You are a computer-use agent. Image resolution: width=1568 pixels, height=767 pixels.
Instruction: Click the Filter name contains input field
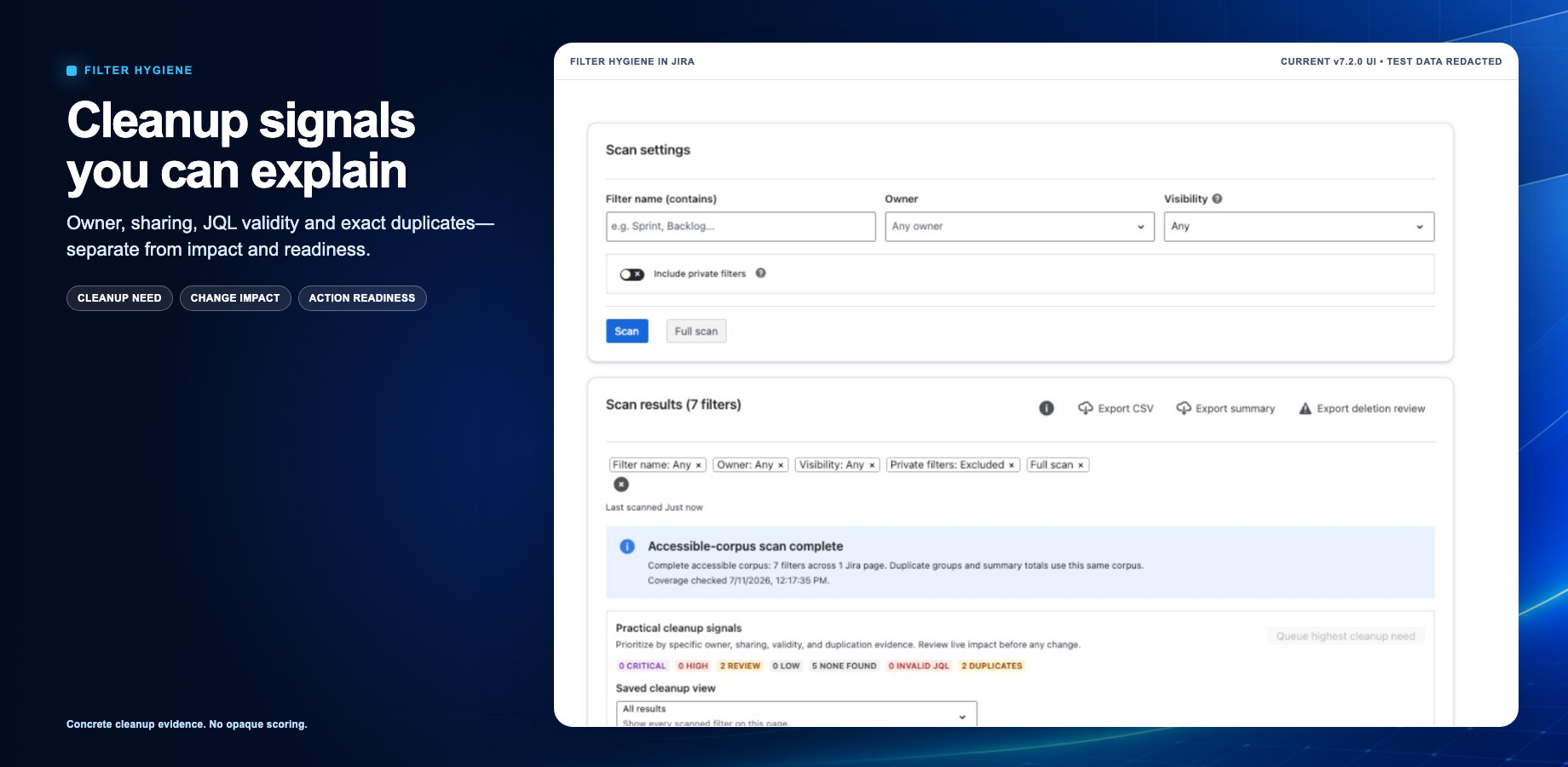point(741,227)
